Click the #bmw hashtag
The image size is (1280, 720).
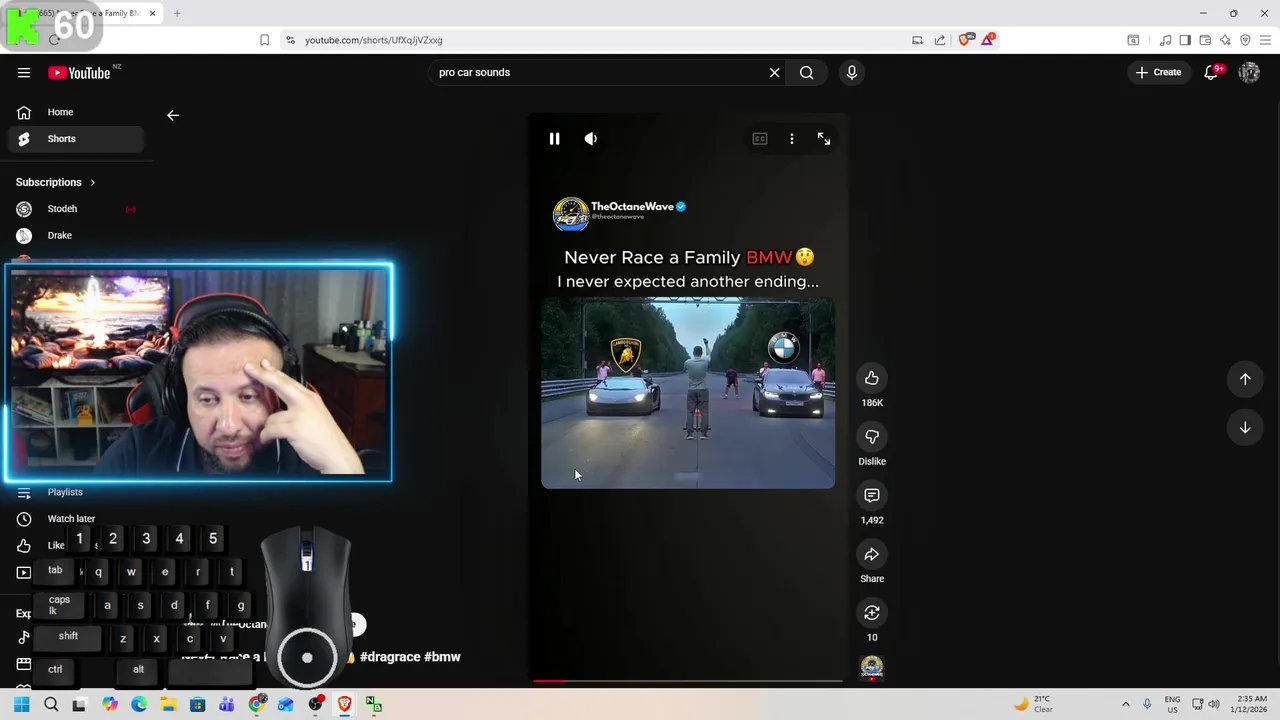click(x=442, y=657)
